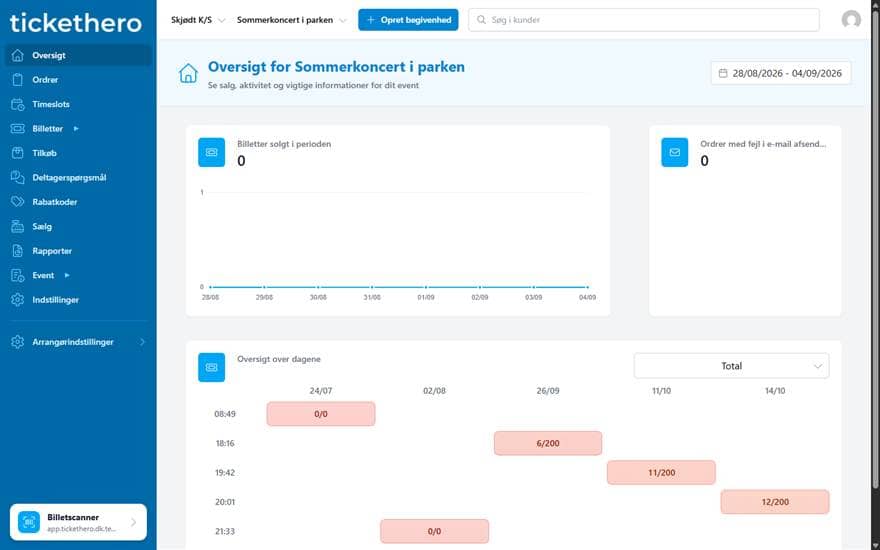
Task: Click the user avatar icon
Action: [x=851, y=20]
